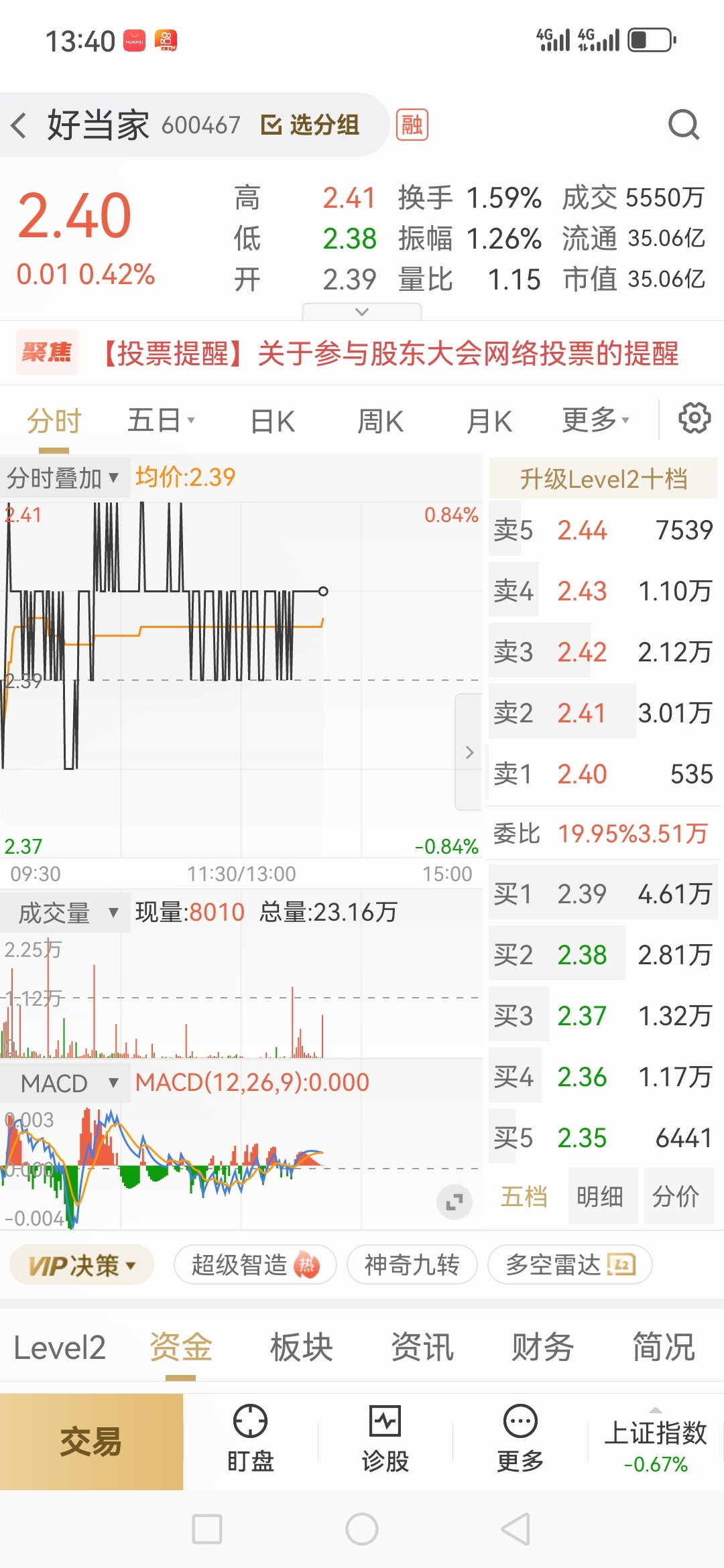Expand chart to fullscreen icon
724x1568 pixels.
click(455, 1202)
